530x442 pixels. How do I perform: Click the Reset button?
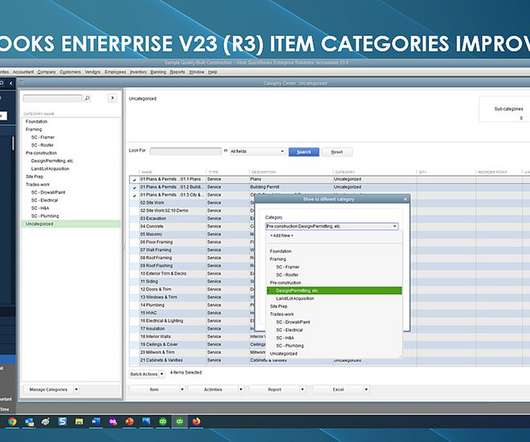point(337,152)
